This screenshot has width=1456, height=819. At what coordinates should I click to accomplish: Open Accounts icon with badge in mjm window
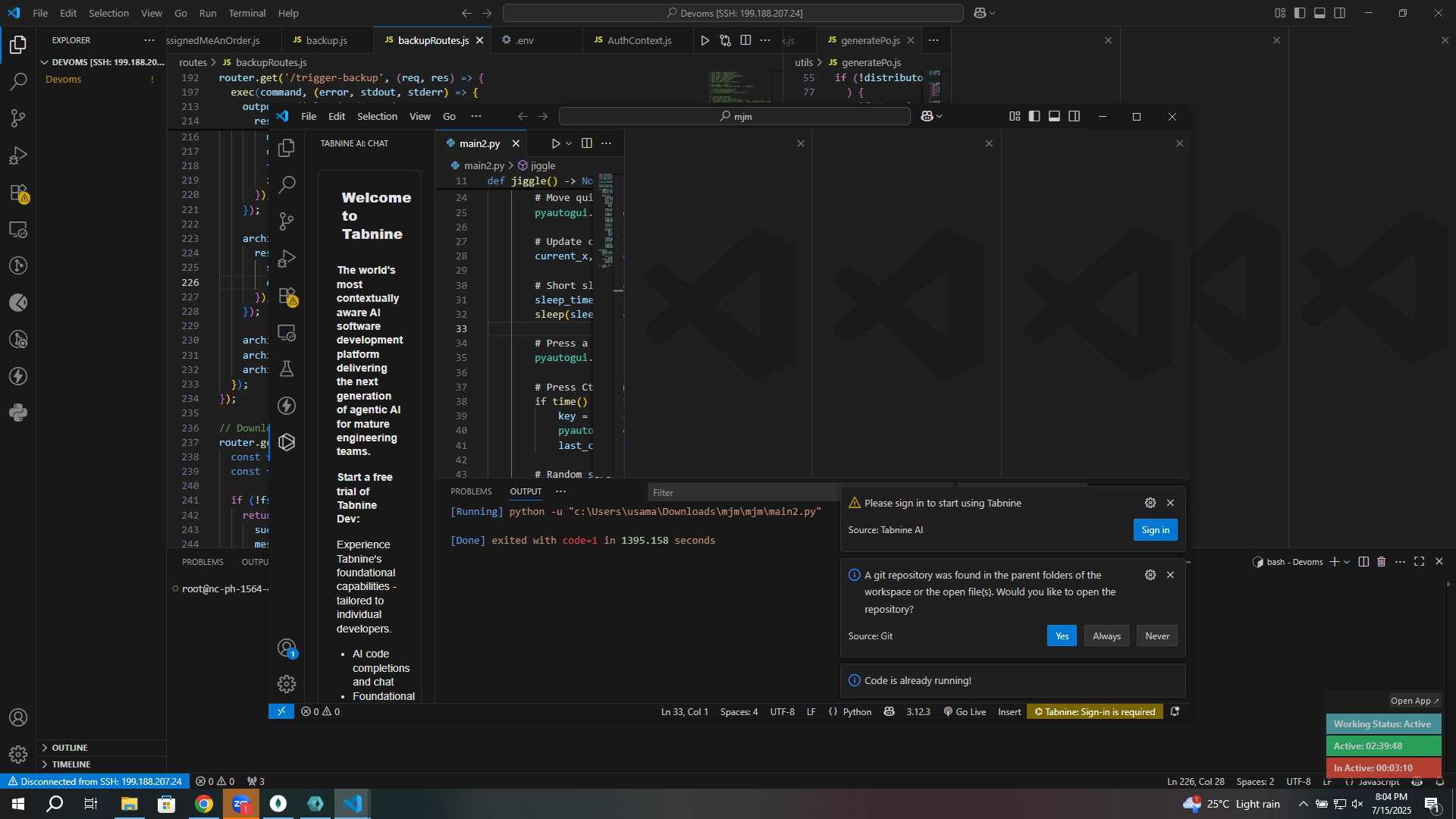click(287, 648)
